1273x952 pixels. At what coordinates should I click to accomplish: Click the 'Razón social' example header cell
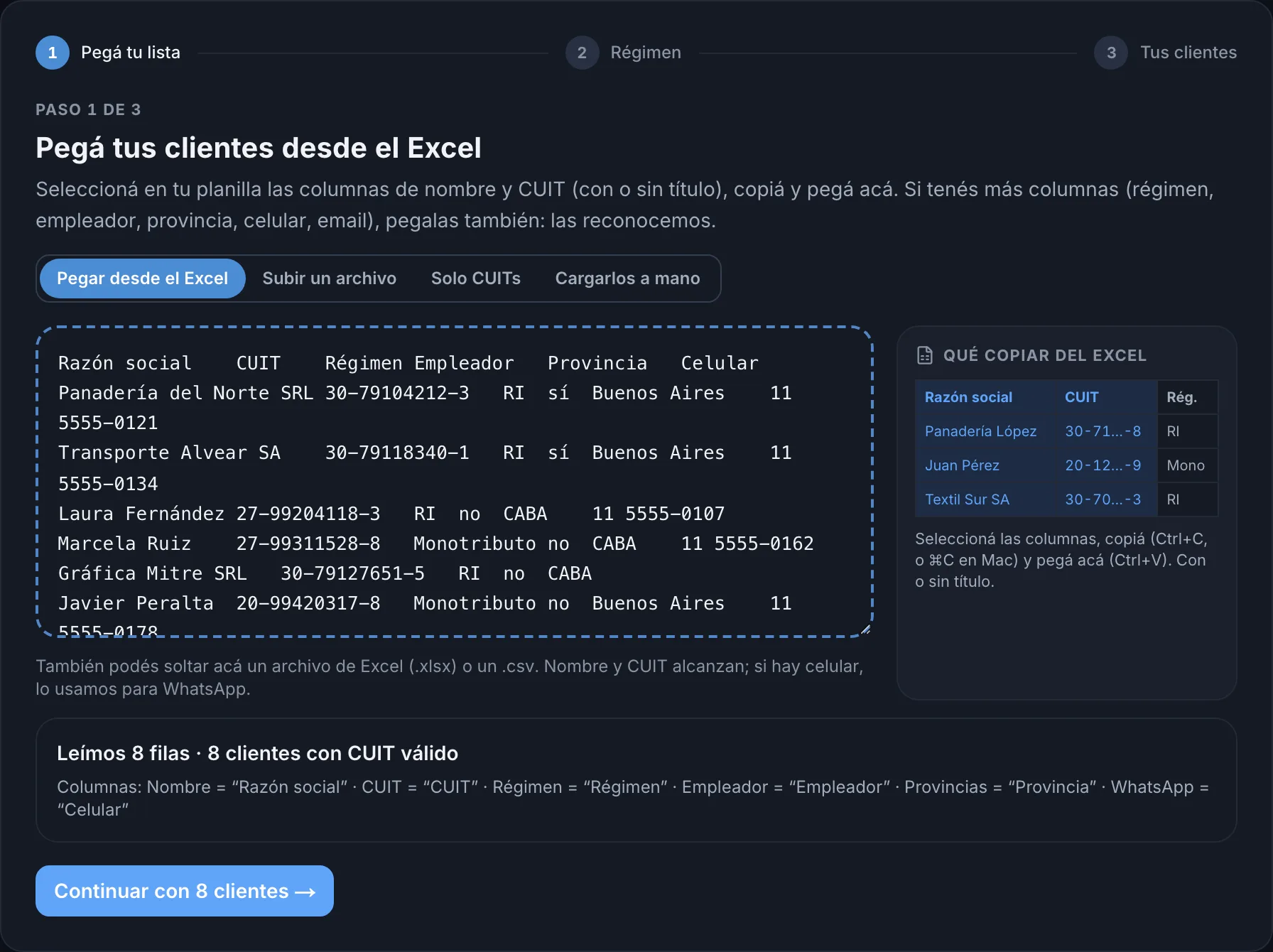pos(985,397)
